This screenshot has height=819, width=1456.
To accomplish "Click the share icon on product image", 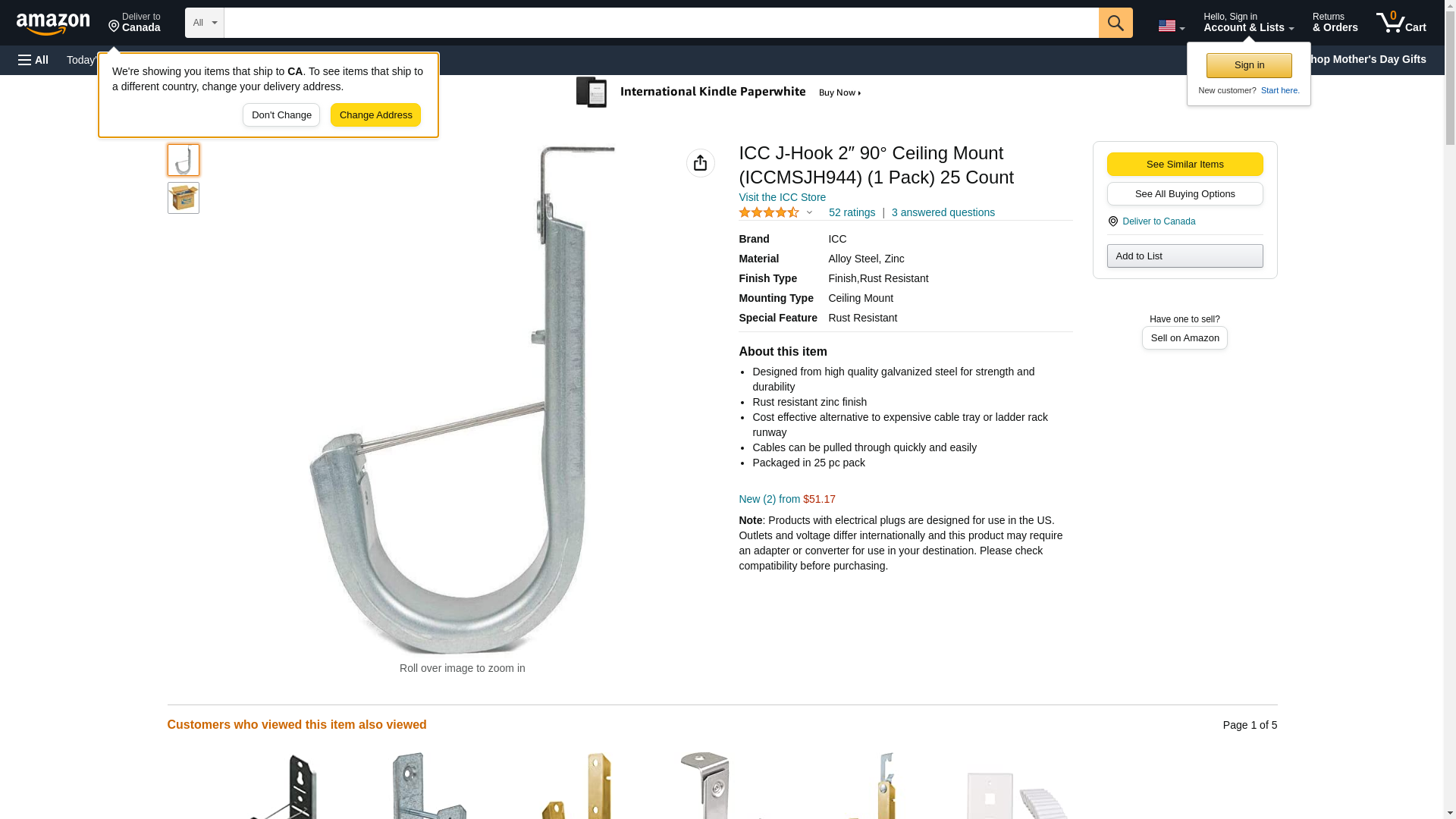I will pos(700,163).
